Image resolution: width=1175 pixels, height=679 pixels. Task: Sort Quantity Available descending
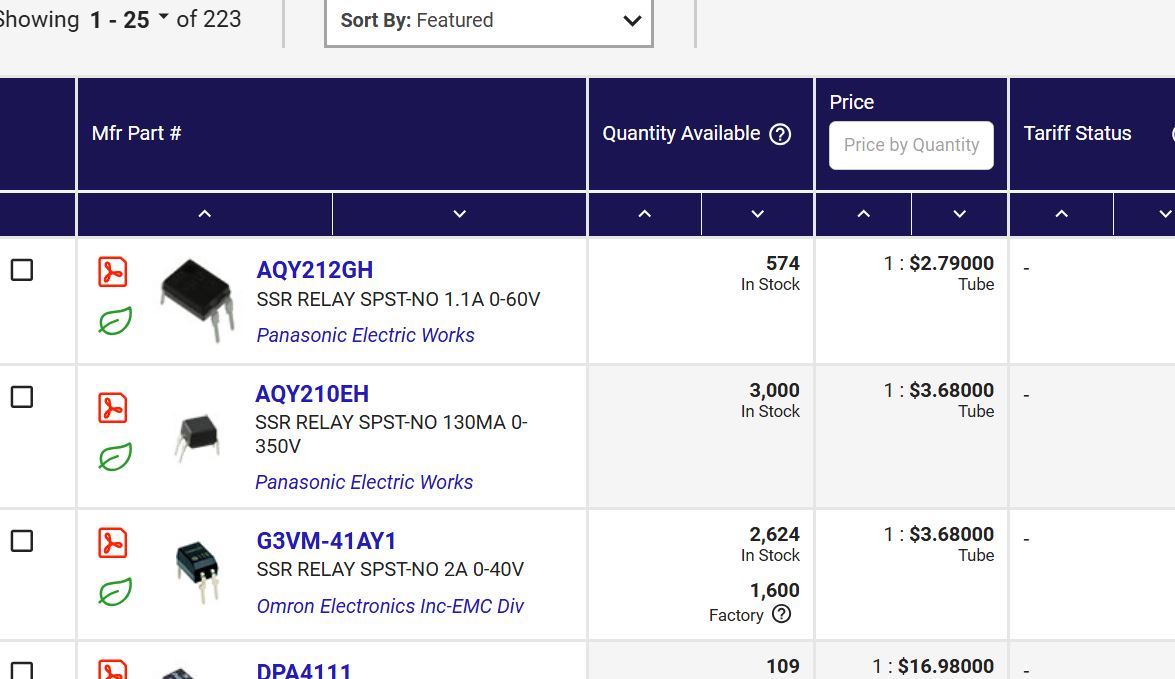(x=757, y=214)
